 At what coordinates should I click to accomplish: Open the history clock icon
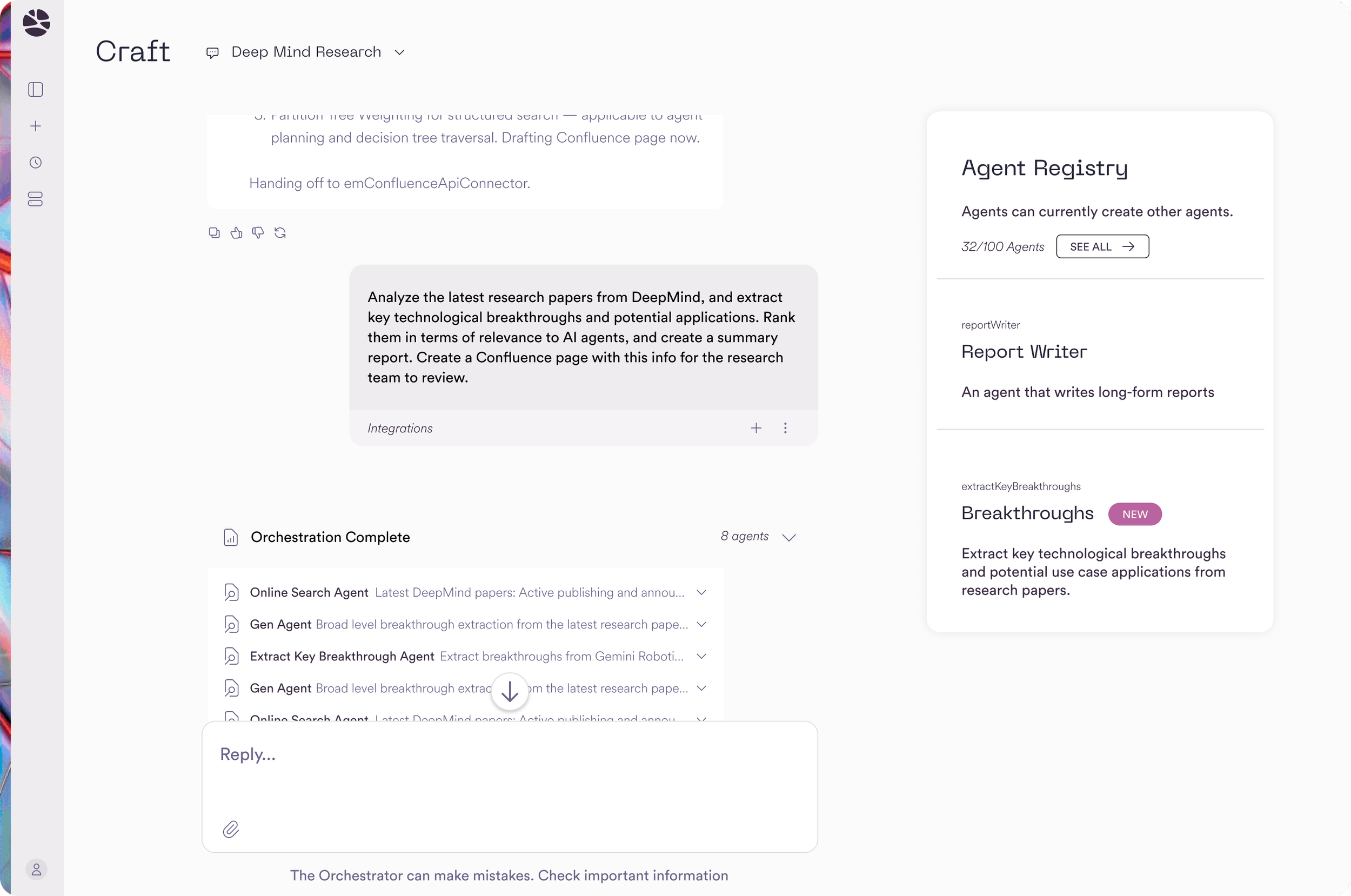pyautogui.click(x=36, y=163)
